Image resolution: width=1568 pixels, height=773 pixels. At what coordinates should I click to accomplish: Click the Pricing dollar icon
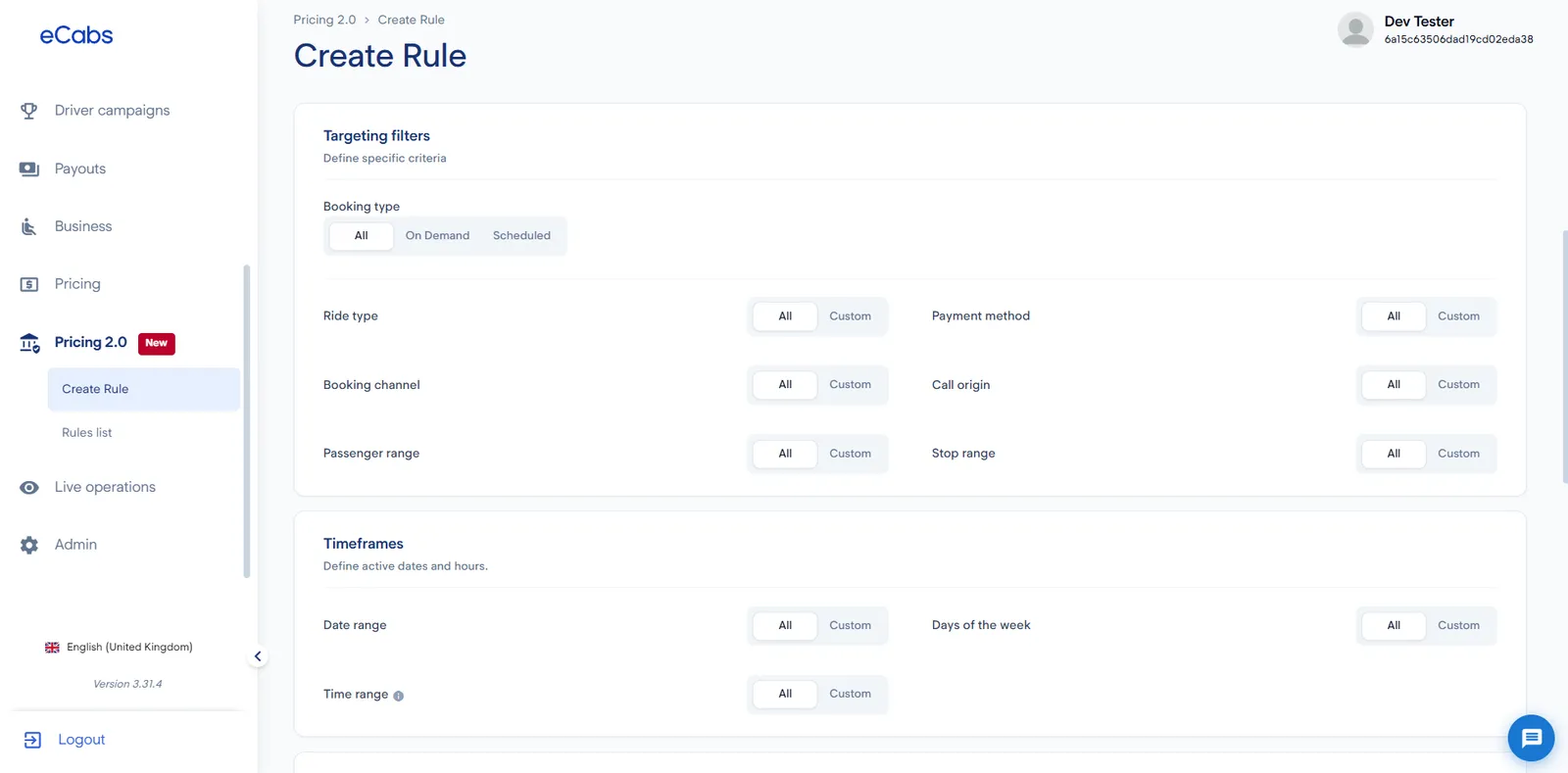[x=29, y=284]
